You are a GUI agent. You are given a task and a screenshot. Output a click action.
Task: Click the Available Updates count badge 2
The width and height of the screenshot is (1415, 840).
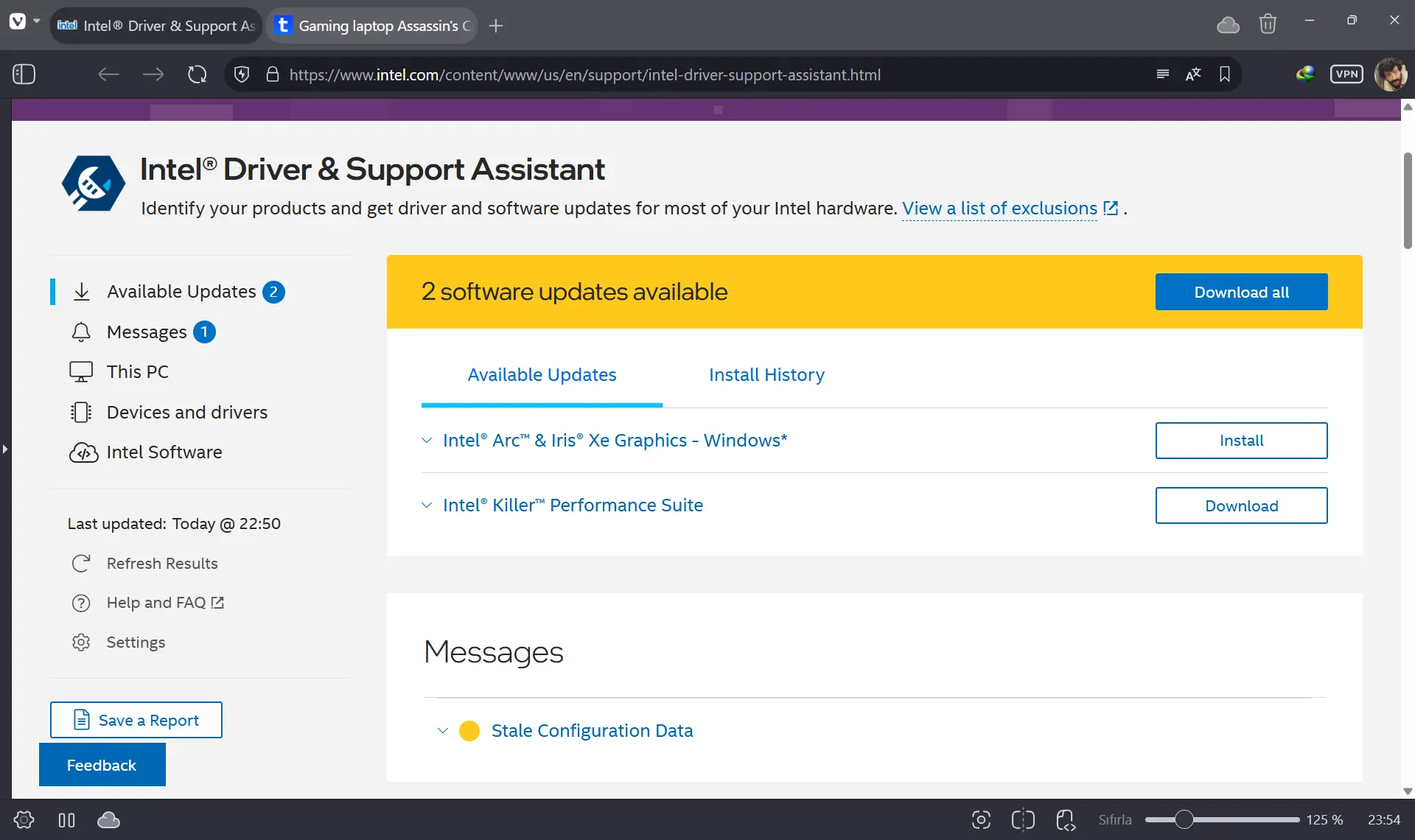[x=273, y=292]
